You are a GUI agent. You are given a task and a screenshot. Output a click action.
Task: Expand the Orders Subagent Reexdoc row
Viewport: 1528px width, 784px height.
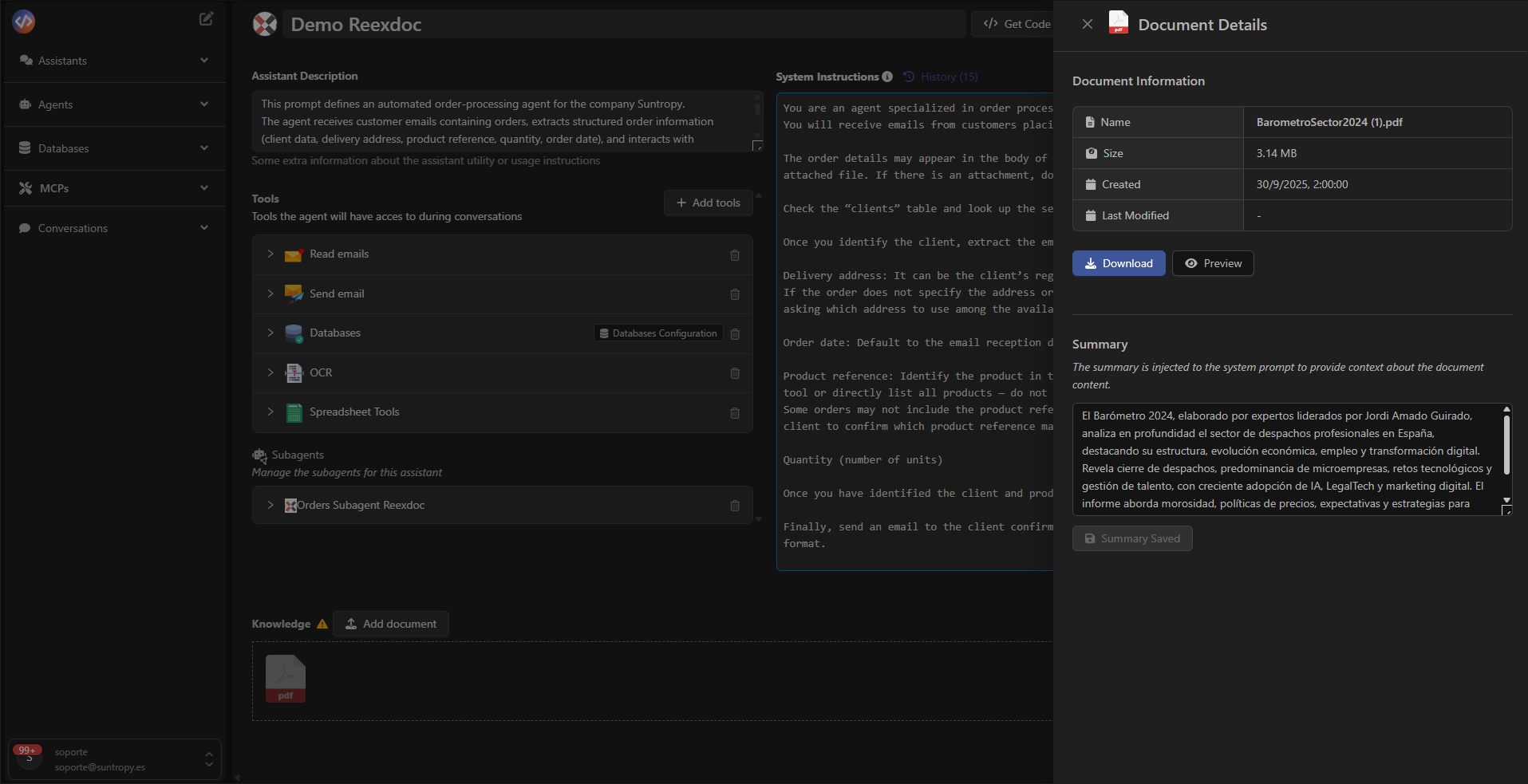(x=270, y=505)
